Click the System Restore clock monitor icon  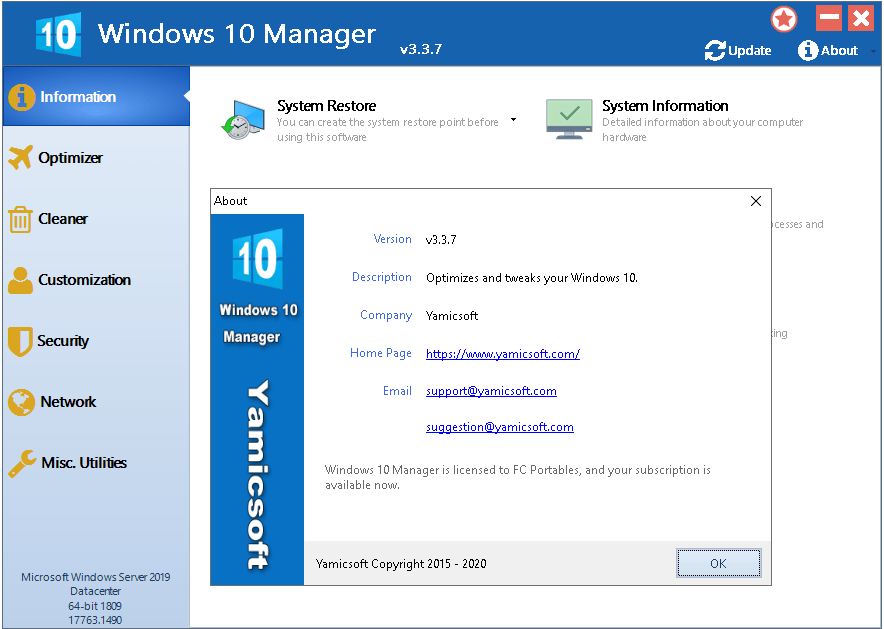point(243,119)
